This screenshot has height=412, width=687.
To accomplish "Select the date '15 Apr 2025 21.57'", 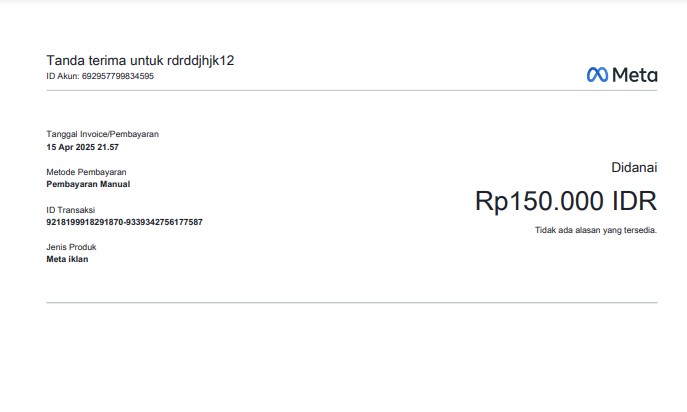I will (x=82, y=147).
